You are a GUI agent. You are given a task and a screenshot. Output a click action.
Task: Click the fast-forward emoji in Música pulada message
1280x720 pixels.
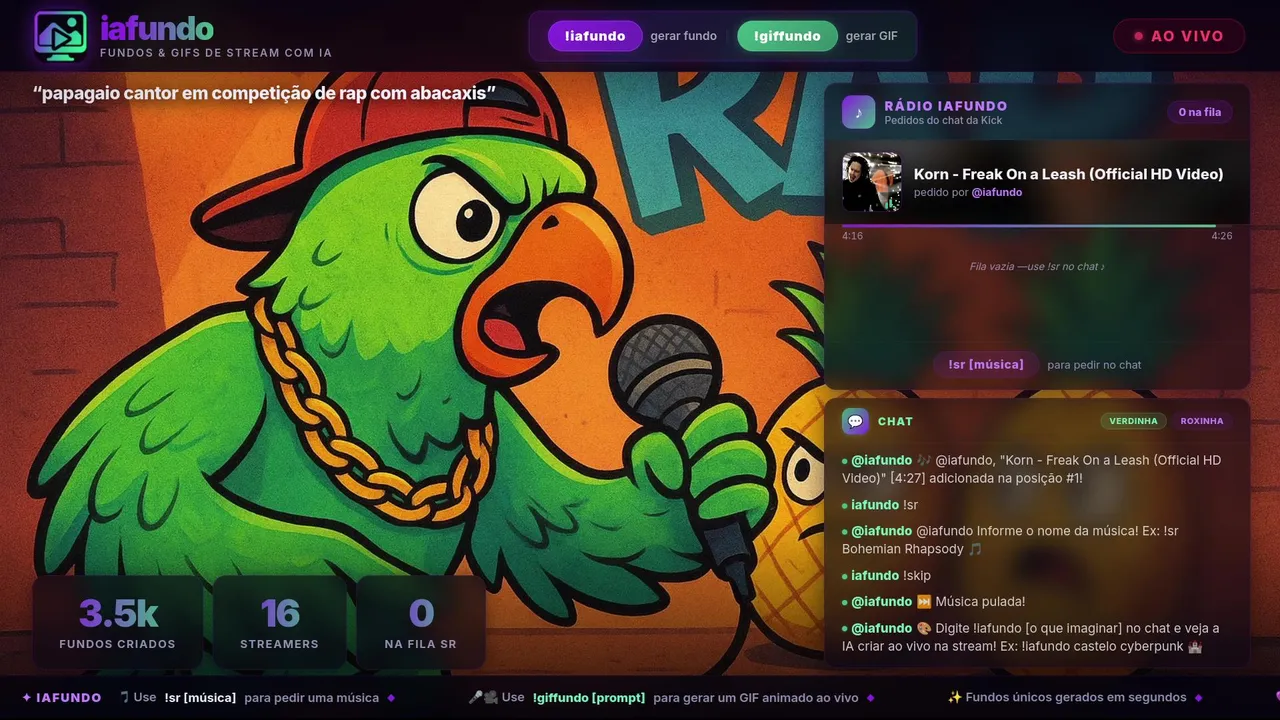(x=924, y=602)
